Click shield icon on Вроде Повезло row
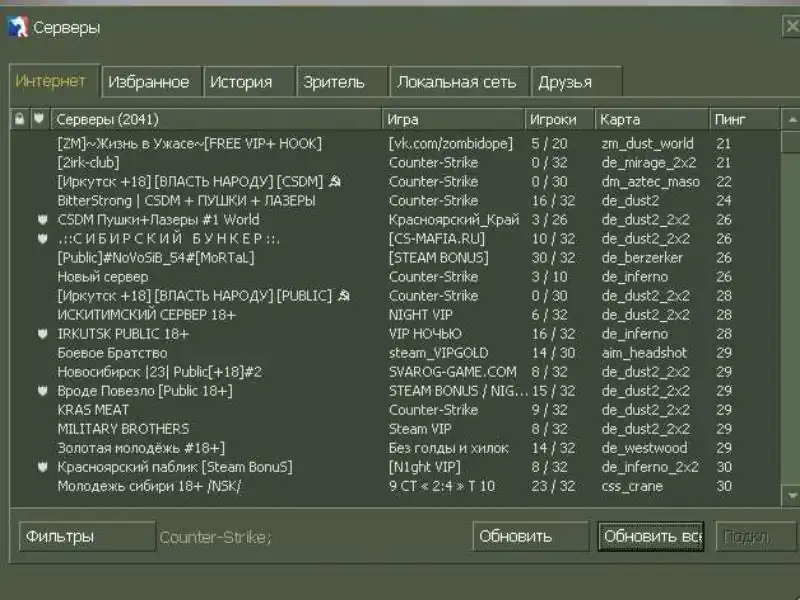Screen dimensions: 800x600 pos(43,391)
